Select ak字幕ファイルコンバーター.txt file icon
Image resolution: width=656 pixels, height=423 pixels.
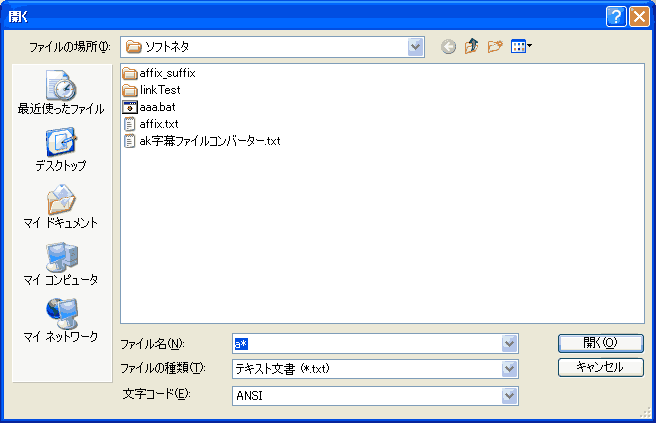(x=130, y=141)
